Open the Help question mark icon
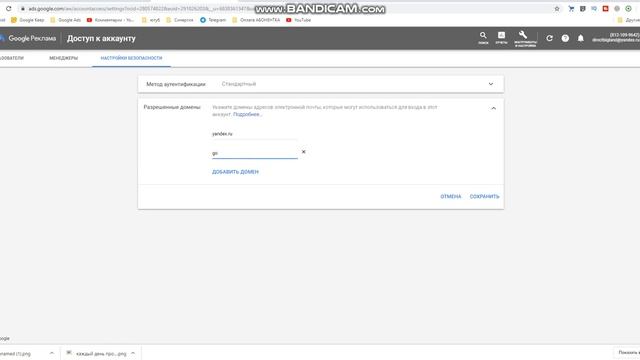640x360 pixels. tap(565, 38)
